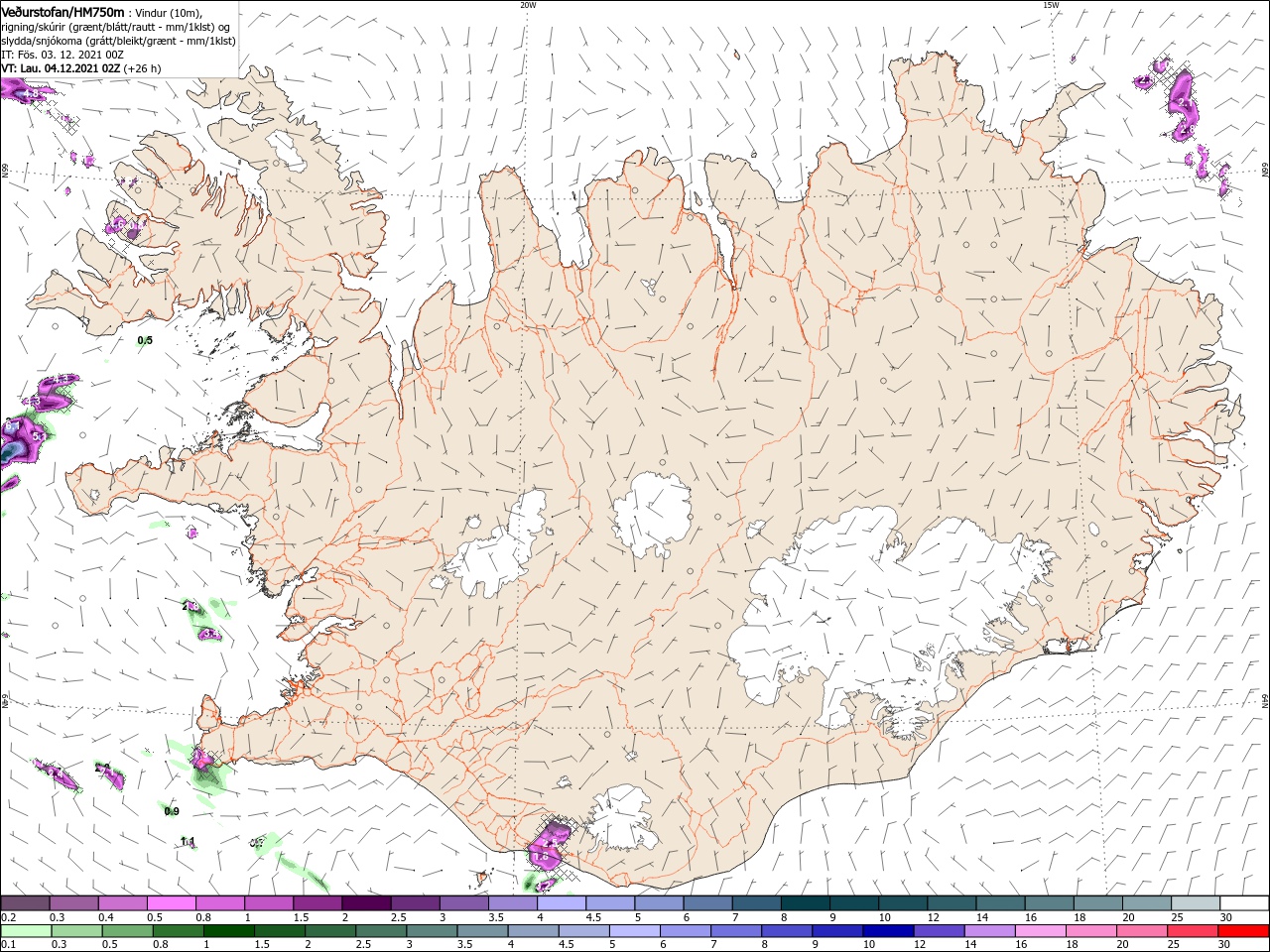Click the Hofsjökull glacier in central Iceland

tap(652, 514)
